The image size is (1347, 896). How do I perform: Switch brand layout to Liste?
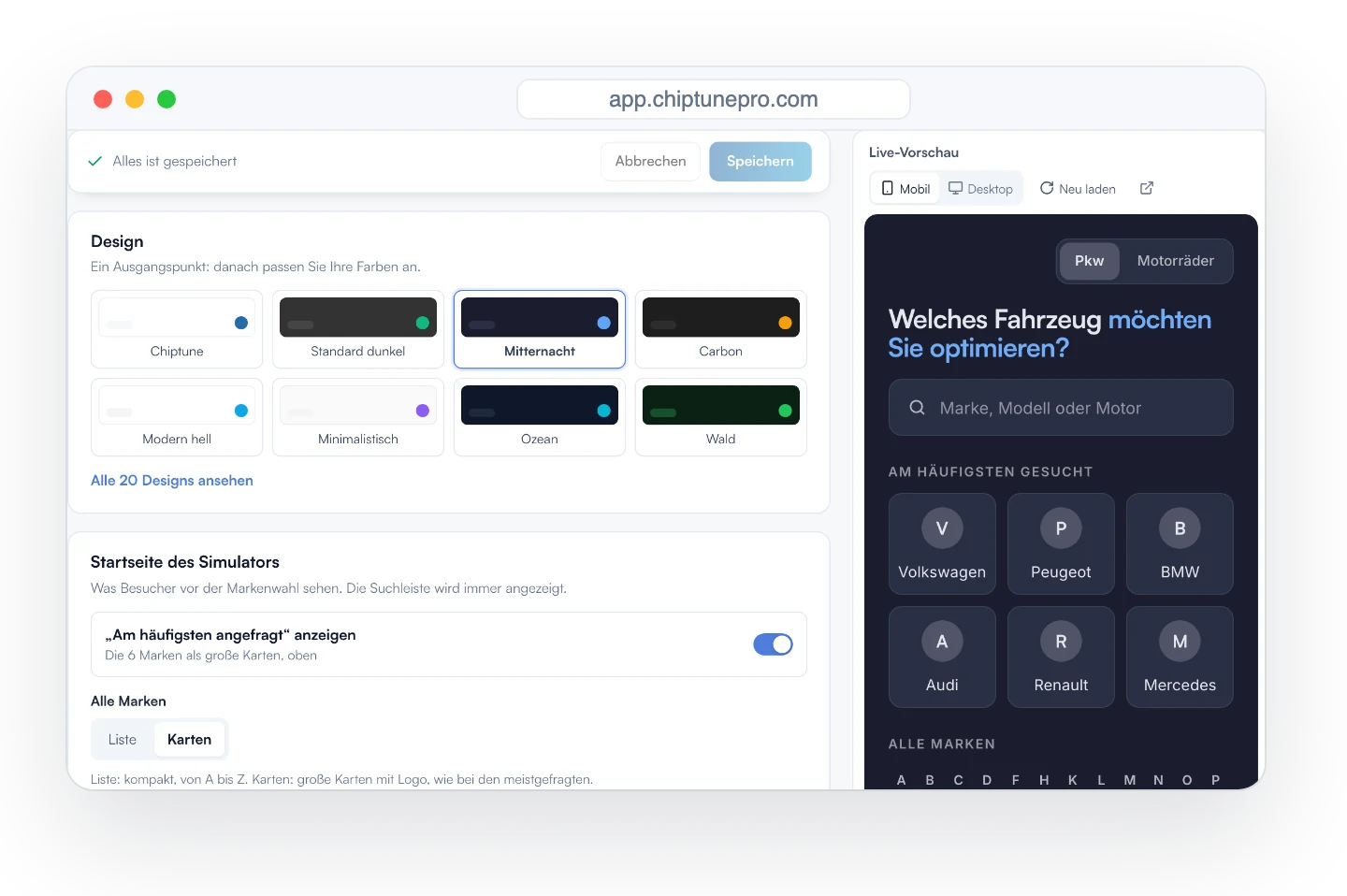(123, 740)
